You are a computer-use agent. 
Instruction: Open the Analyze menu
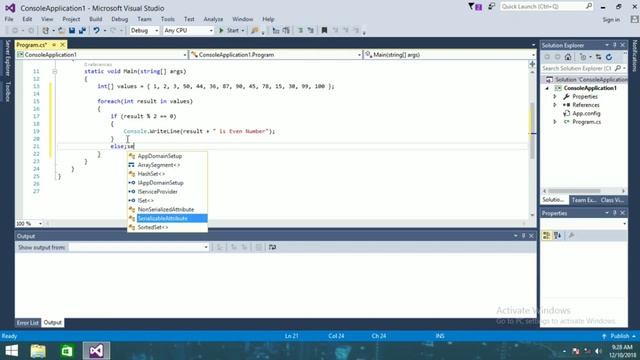pos(213,19)
